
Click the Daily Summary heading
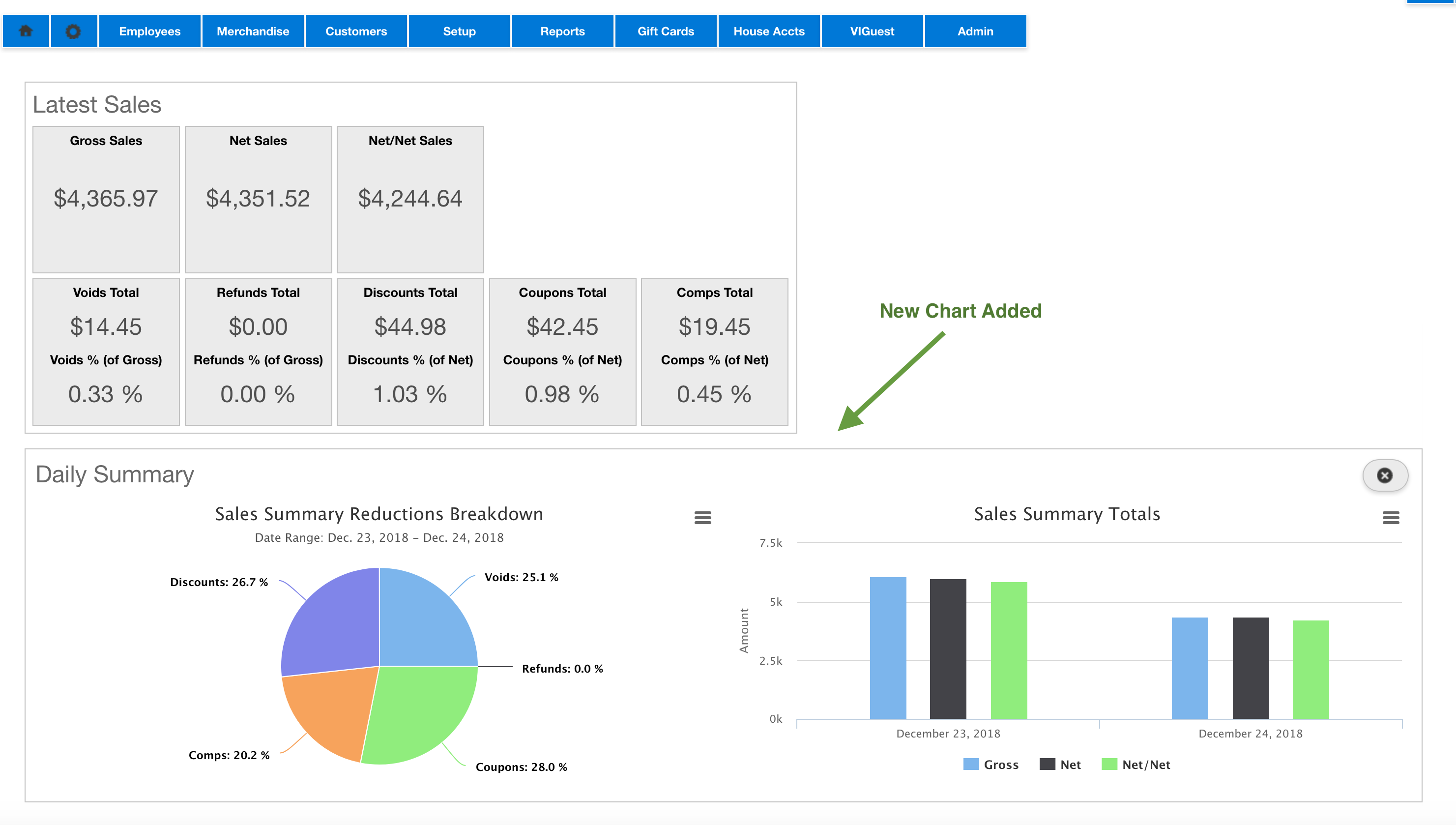[x=115, y=475]
